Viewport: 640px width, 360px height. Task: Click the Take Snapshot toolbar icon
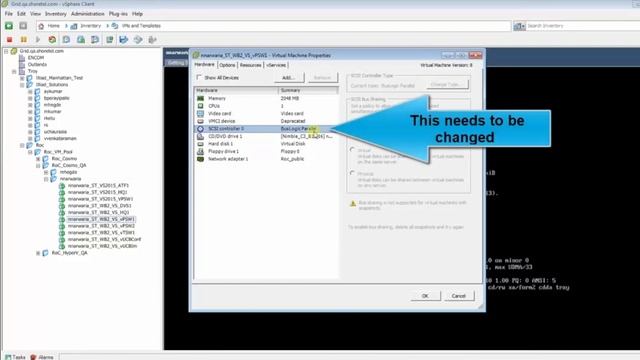point(67,40)
